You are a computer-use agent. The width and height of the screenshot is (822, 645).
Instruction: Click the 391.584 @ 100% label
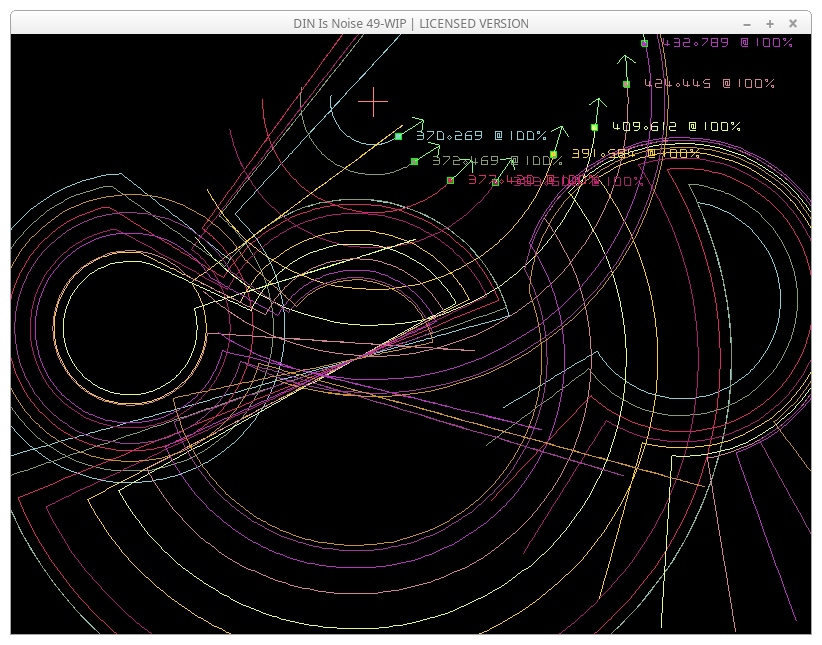635,153
